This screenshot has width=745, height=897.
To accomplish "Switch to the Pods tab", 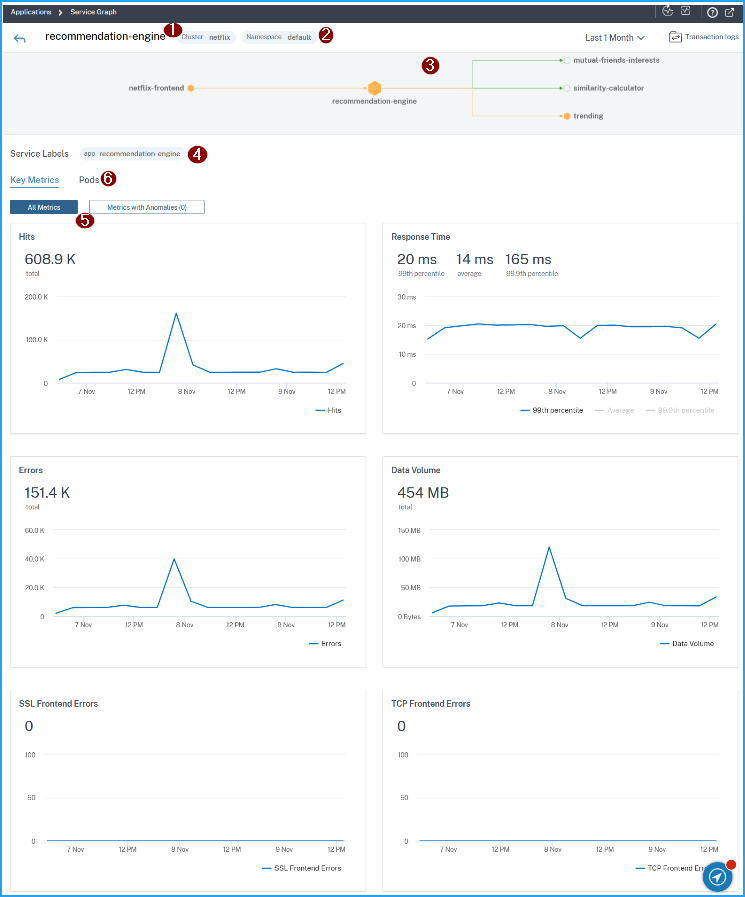I will (89, 180).
